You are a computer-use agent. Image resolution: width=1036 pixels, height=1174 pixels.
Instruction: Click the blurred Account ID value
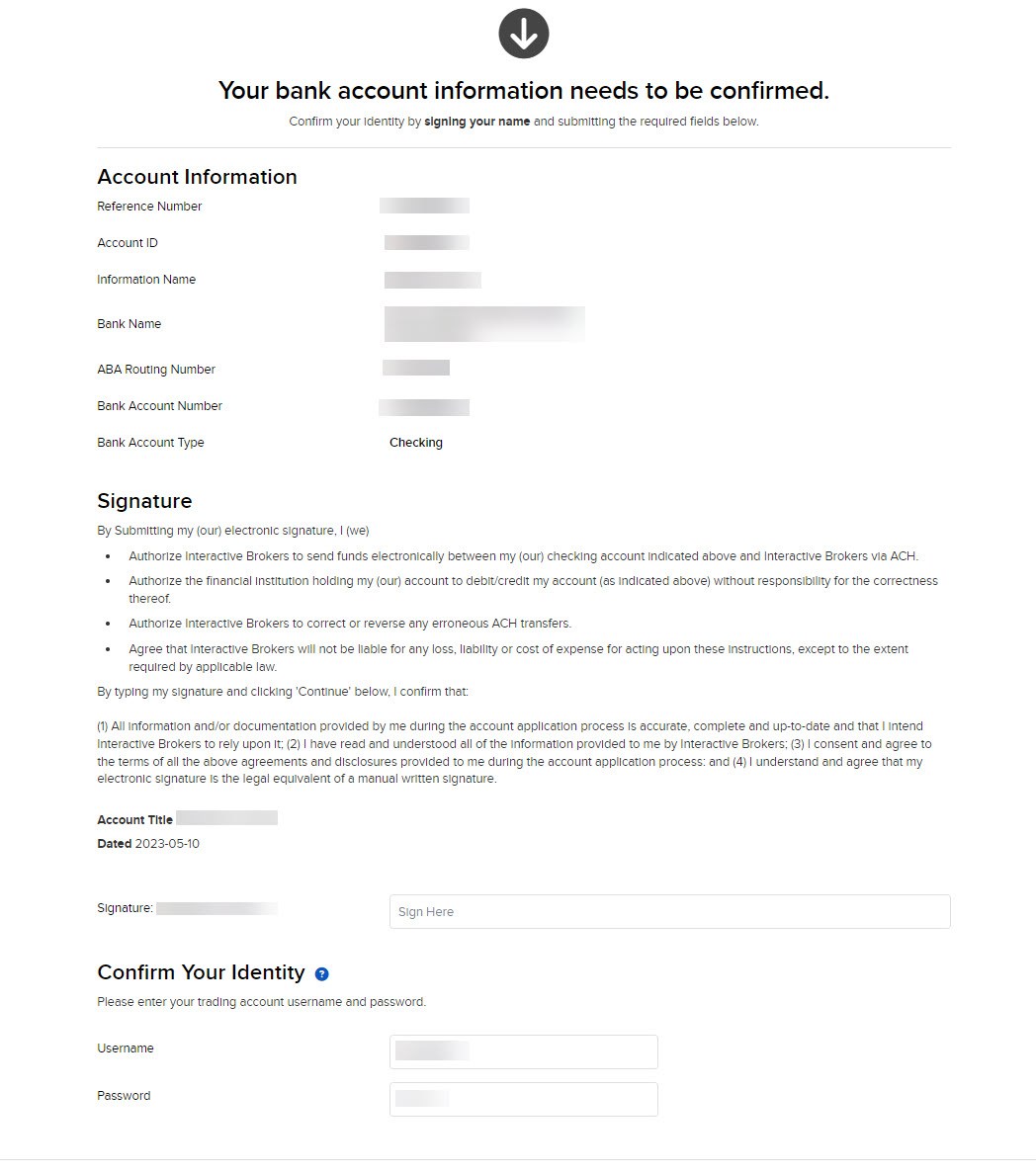[426, 243]
